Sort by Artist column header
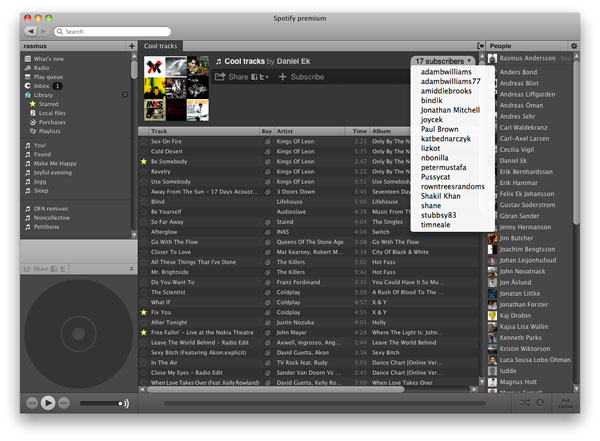 [x=309, y=131]
